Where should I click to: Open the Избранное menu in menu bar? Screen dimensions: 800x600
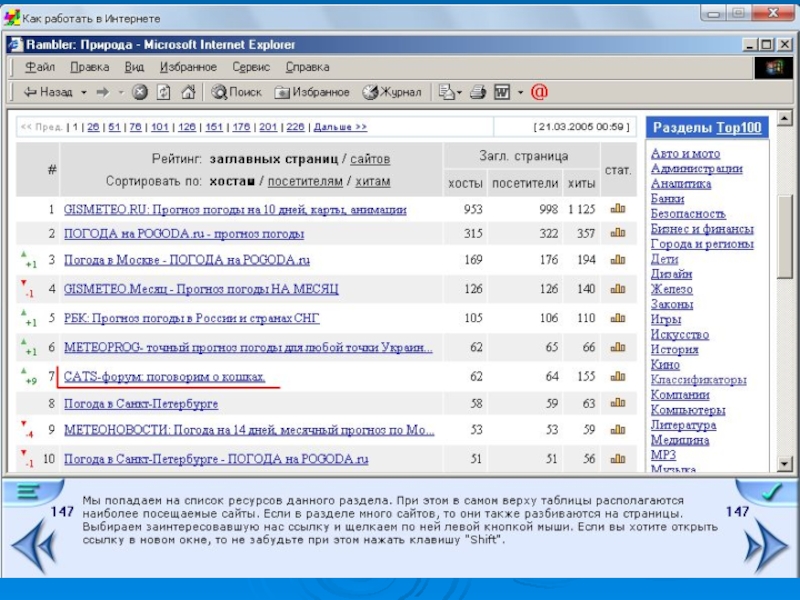click(x=187, y=67)
